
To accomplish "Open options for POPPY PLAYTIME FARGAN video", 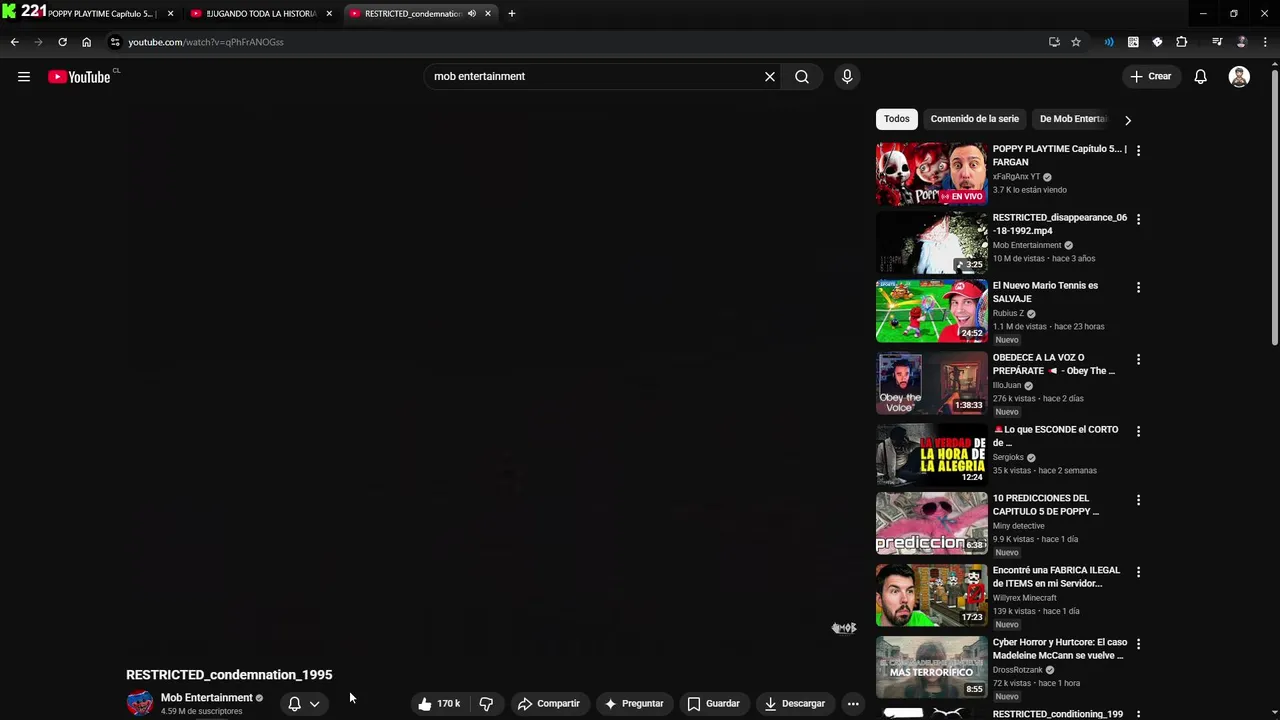I will 1138,151.
